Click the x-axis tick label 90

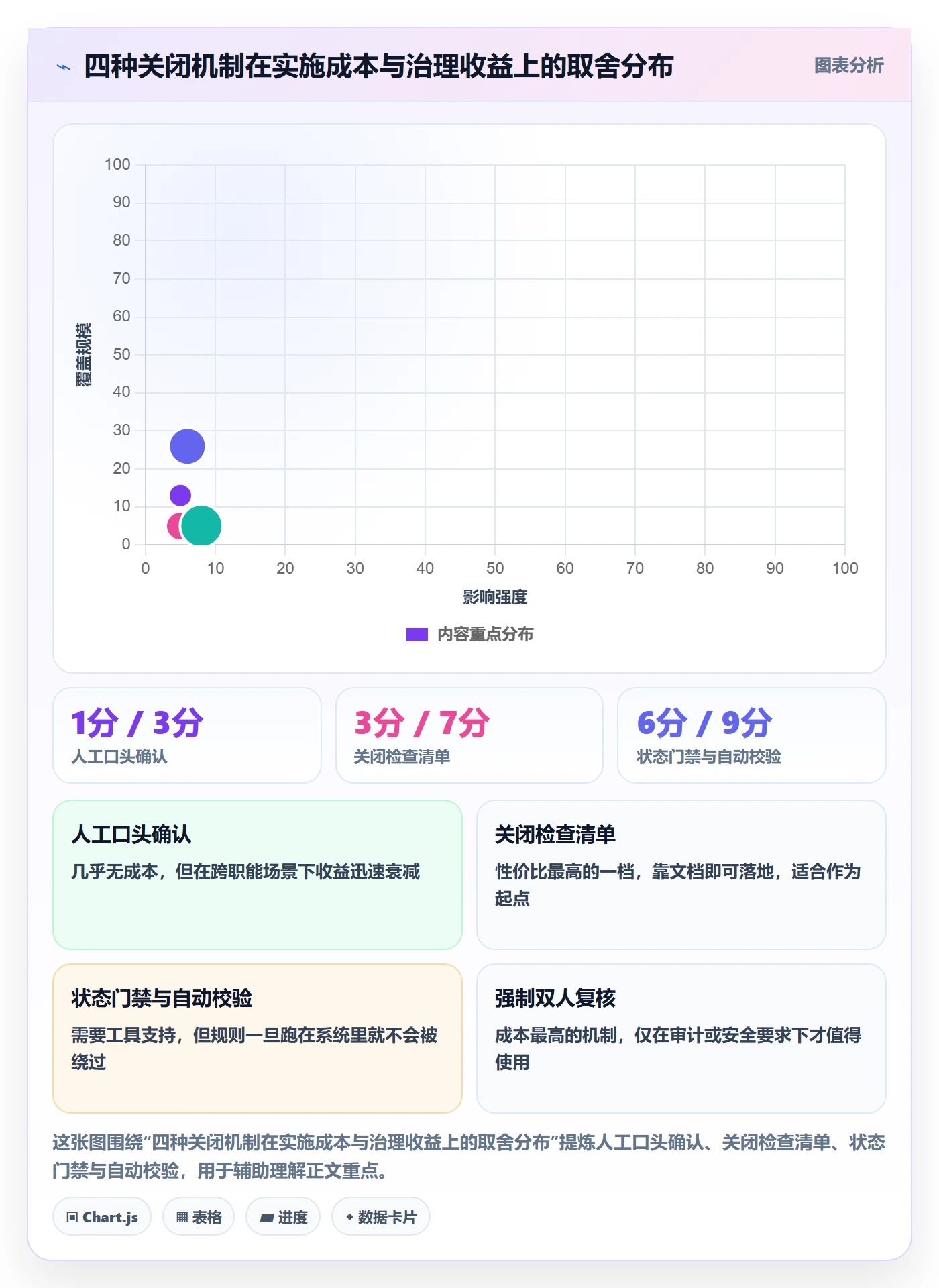pos(775,568)
